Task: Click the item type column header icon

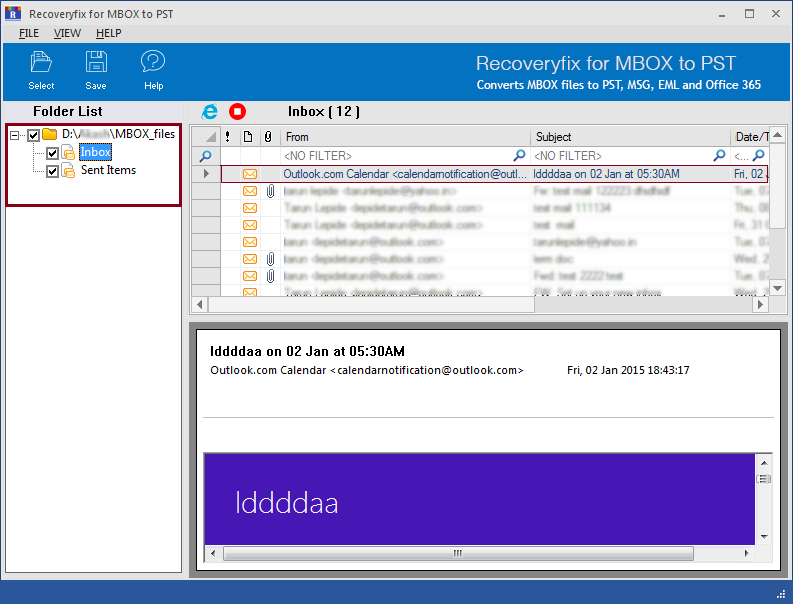Action: pyautogui.click(x=248, y=137)
